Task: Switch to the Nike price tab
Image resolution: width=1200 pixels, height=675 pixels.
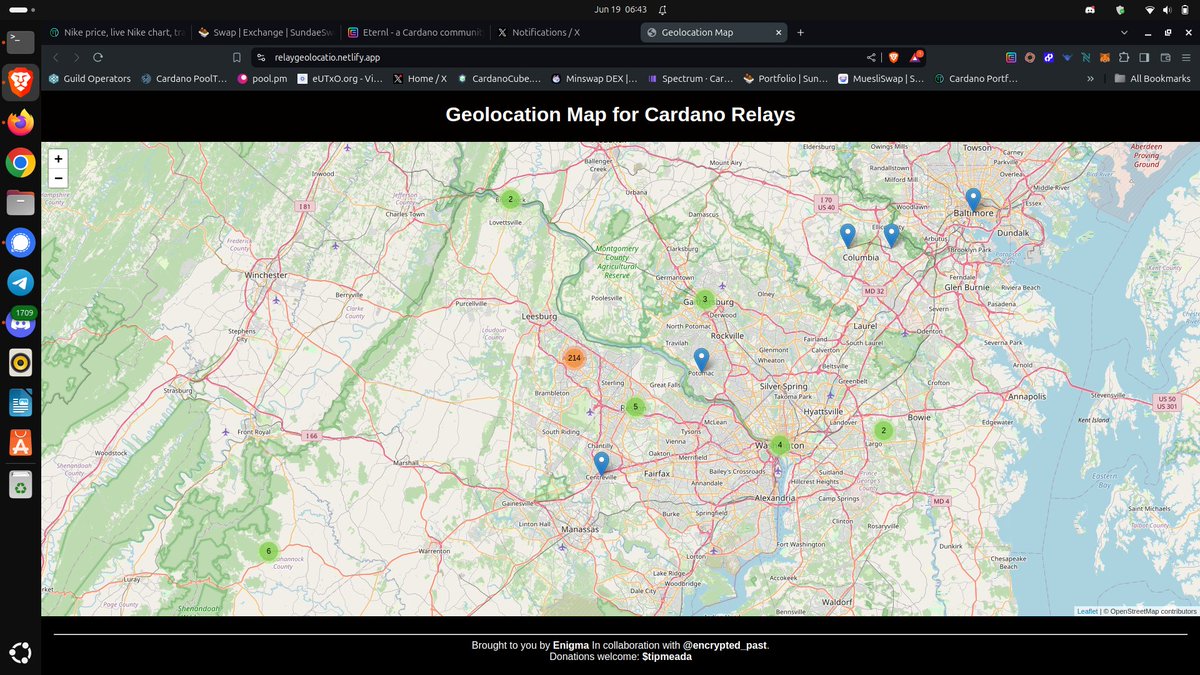Action: (x=116, y=32)
